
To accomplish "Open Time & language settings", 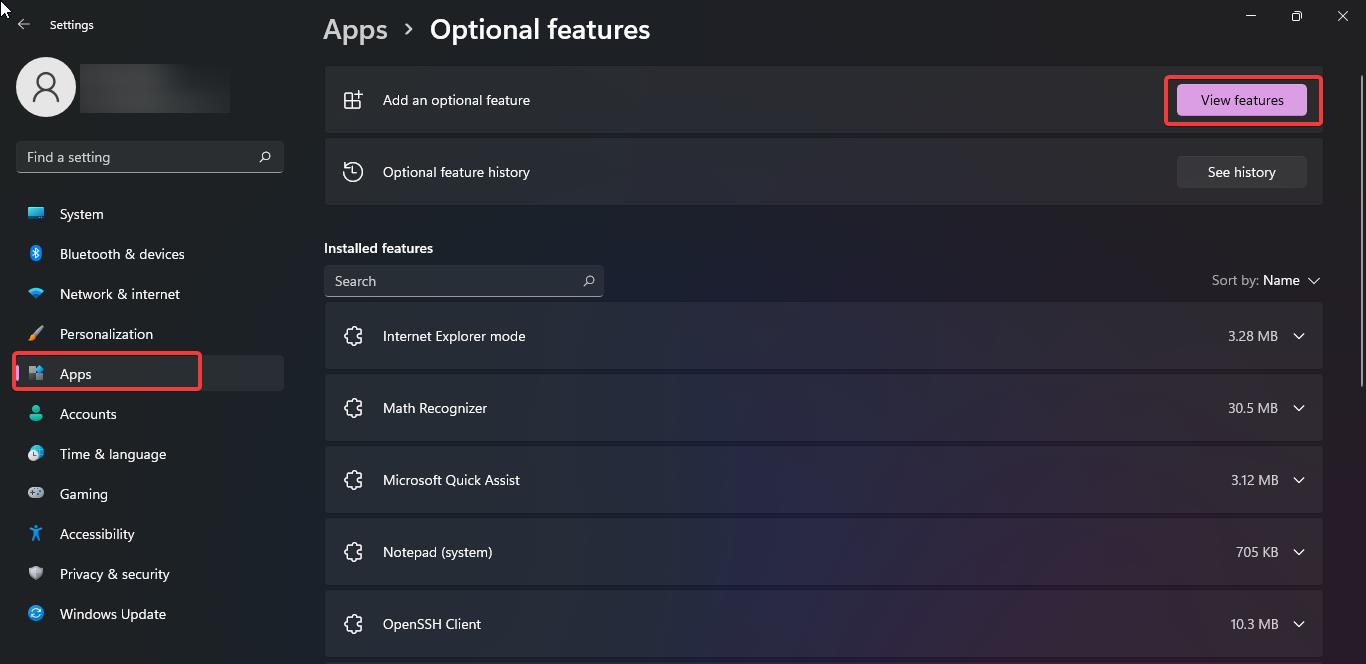I will [x=112, y=454].
